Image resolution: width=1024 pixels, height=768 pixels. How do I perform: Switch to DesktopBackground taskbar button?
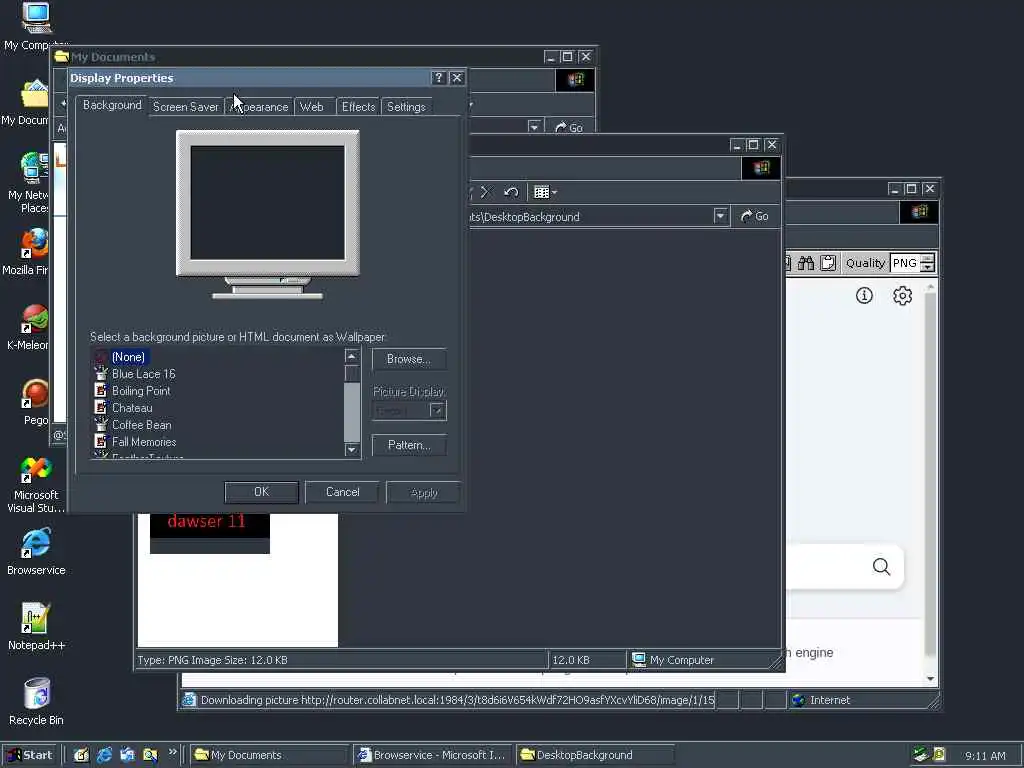595,755
